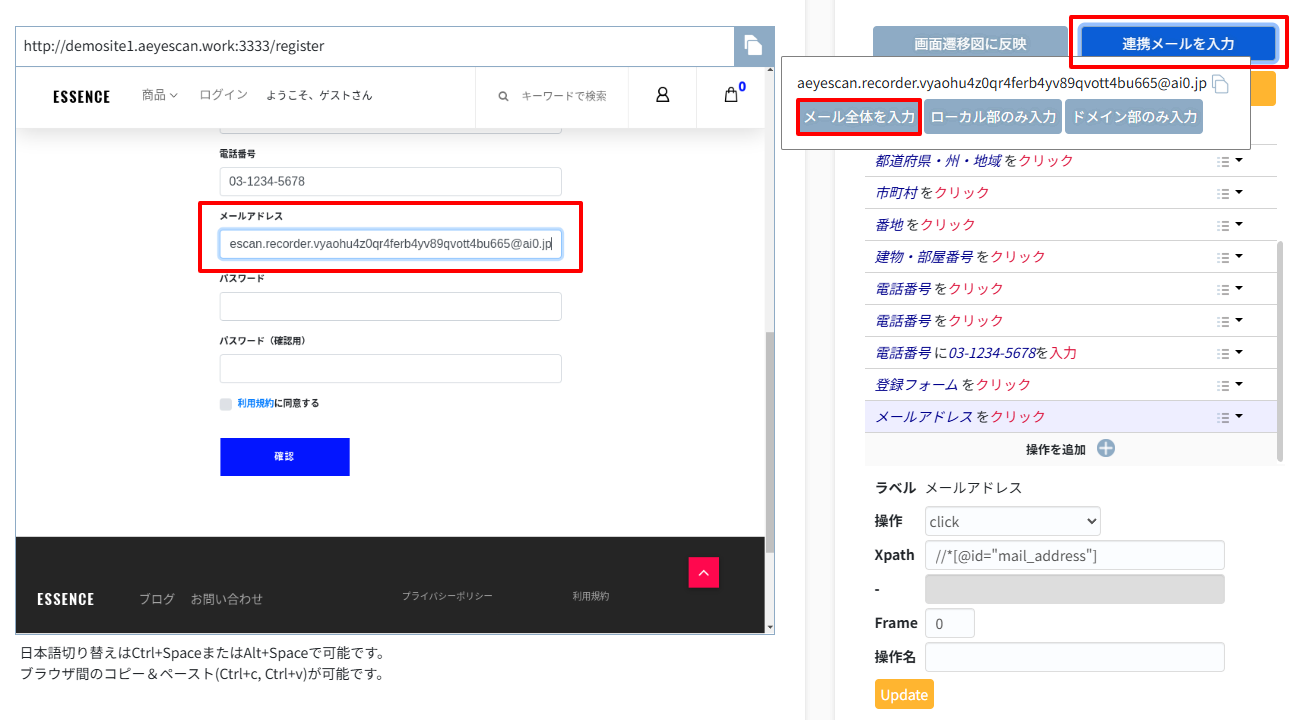
Task: Click the search magnifier icon
Action: pos(504,96)
